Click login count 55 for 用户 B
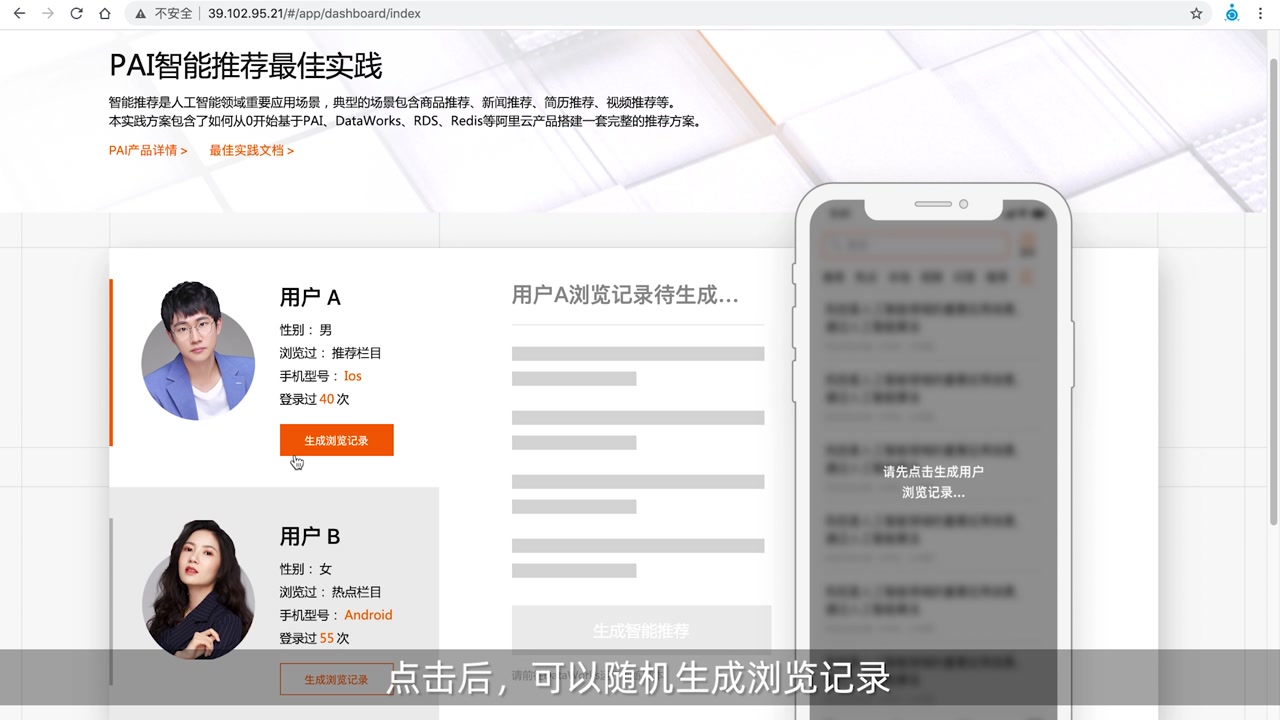The width and height of the screenshot is (1280, 720). click(326, 638)
